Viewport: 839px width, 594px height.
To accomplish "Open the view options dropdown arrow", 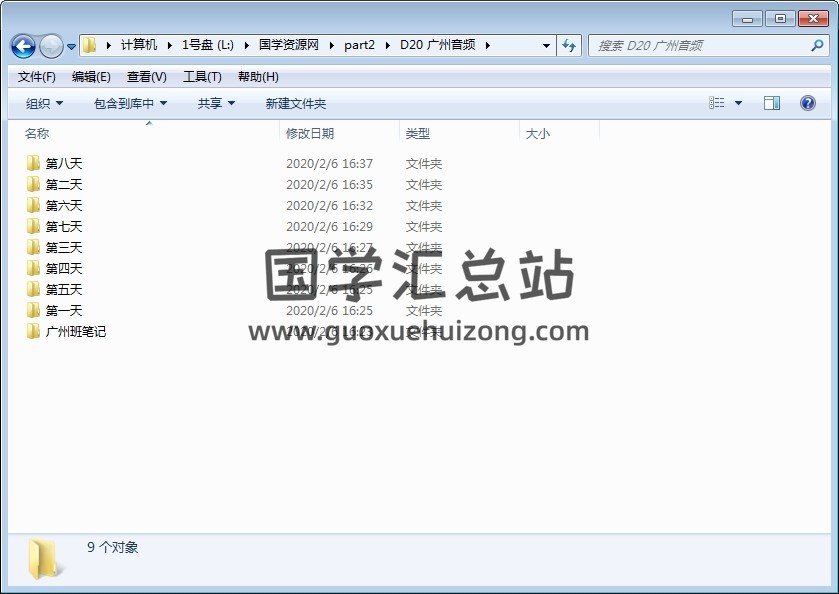I will pos(738,103).
